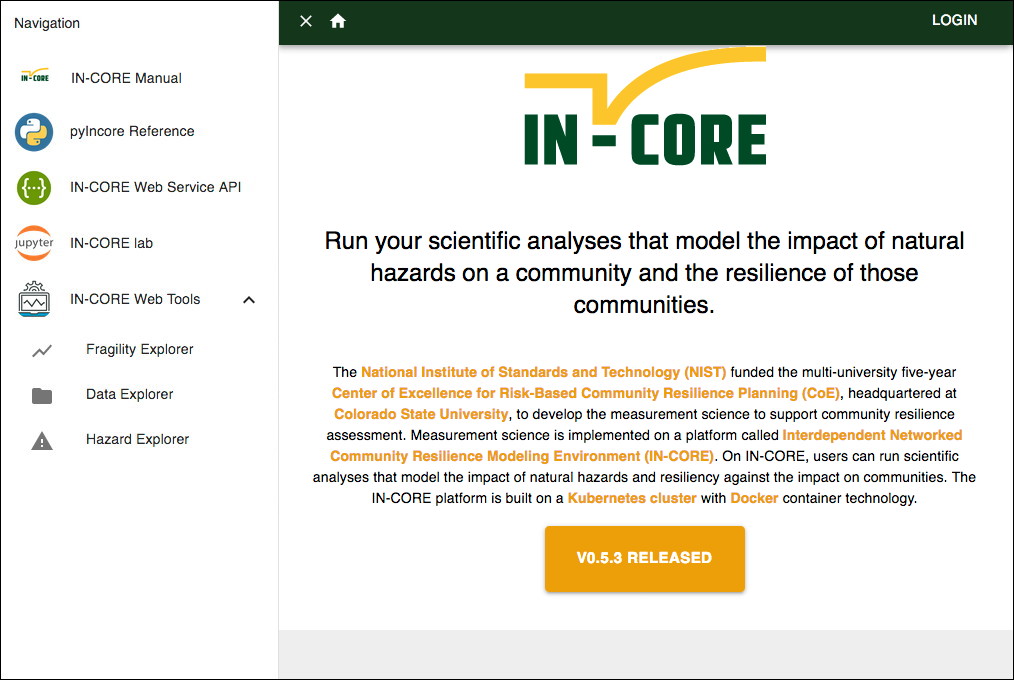
Task: Open the Center of Excellence (CoE) link
Action: coord(586,393)
